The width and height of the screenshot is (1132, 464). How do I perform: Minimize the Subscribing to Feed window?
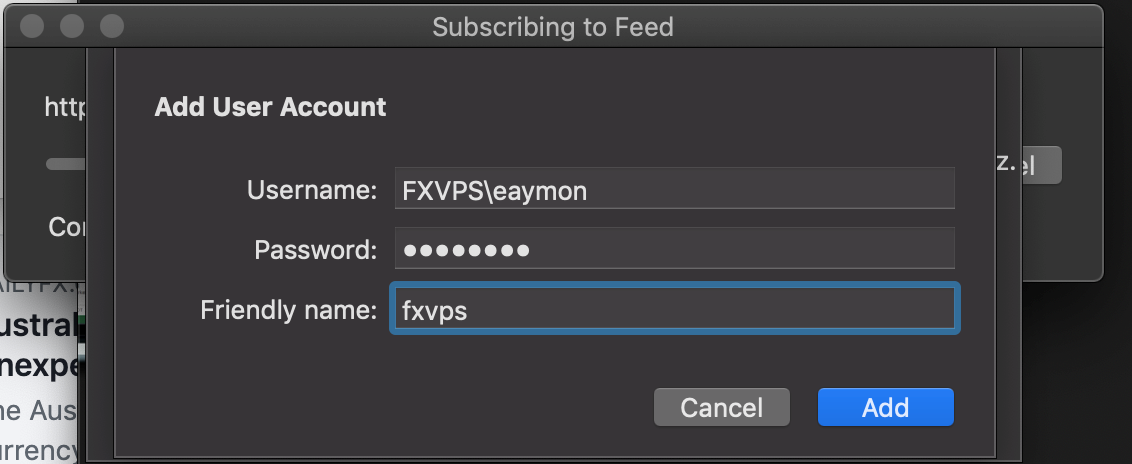click(x=72, y=27)
